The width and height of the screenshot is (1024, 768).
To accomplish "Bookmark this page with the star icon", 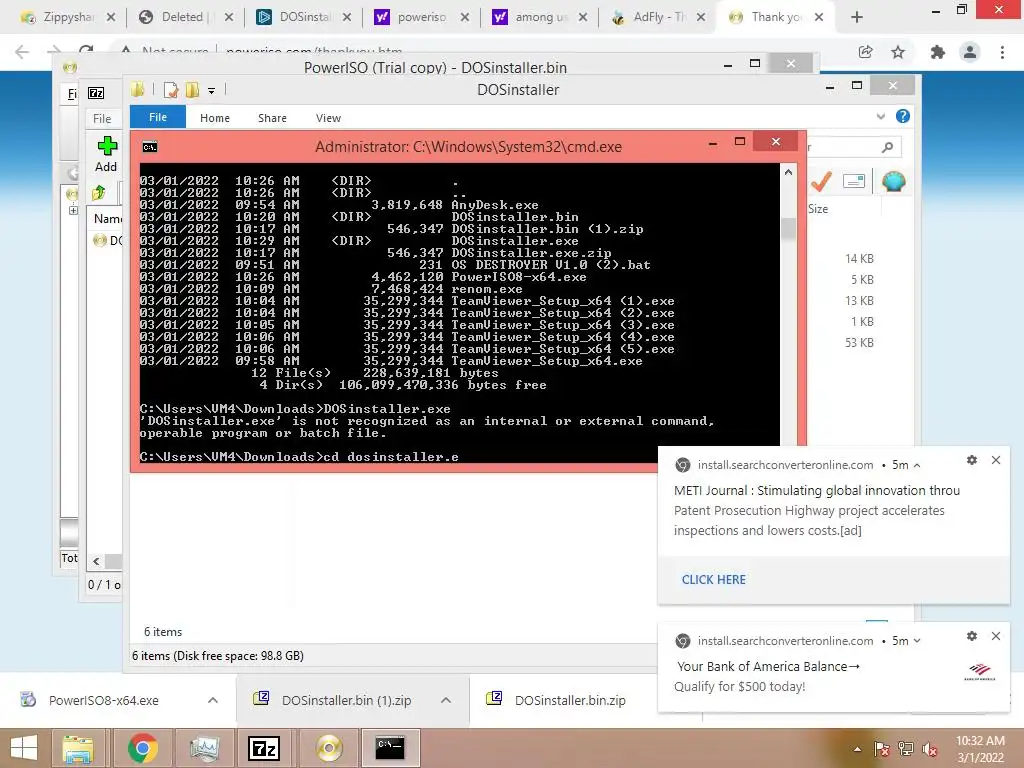I will (898, 52).
